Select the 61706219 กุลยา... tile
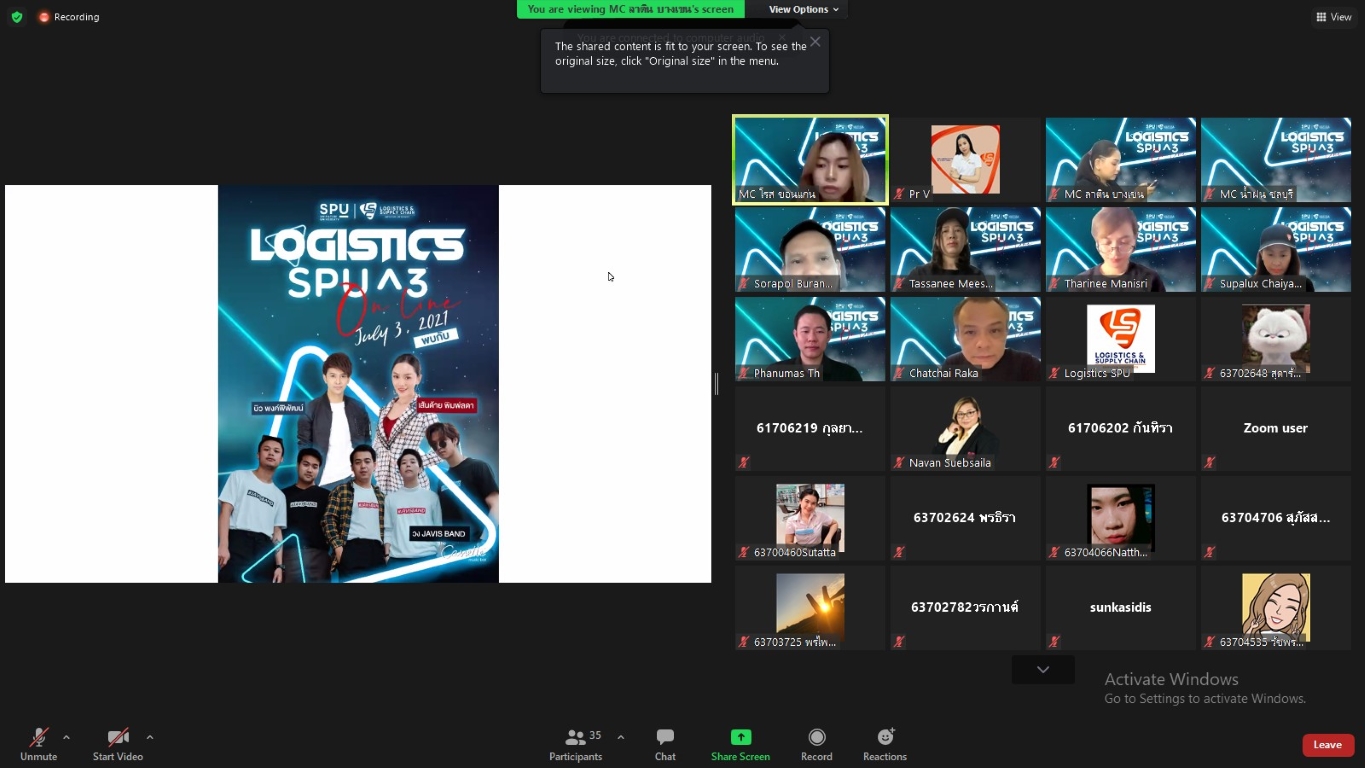This screenshot has width=1365, height=768. pos(810,429)
